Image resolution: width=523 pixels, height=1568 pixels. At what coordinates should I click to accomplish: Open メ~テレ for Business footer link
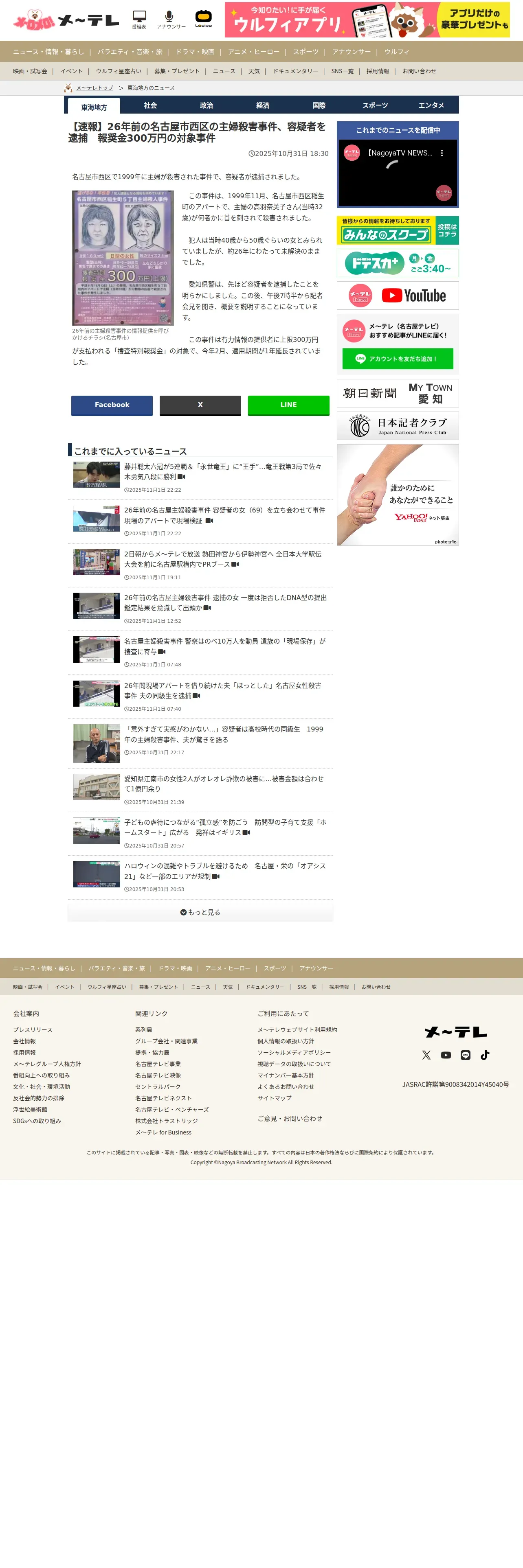point(163,1133)
